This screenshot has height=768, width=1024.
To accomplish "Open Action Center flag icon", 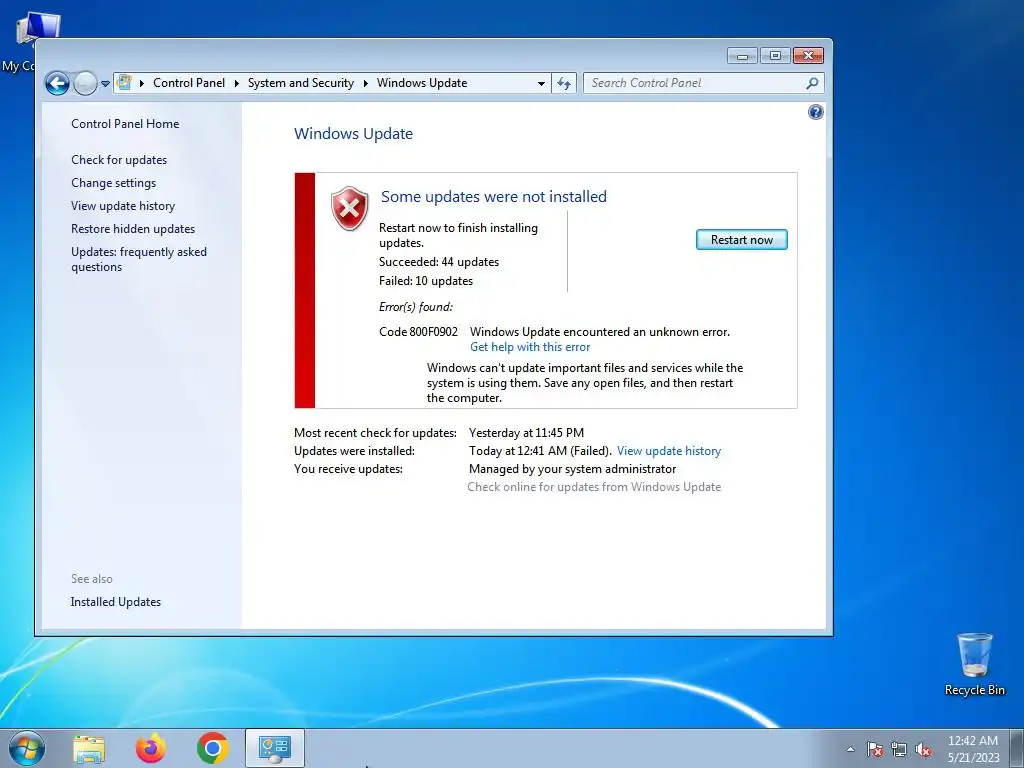I will [875, 749].
